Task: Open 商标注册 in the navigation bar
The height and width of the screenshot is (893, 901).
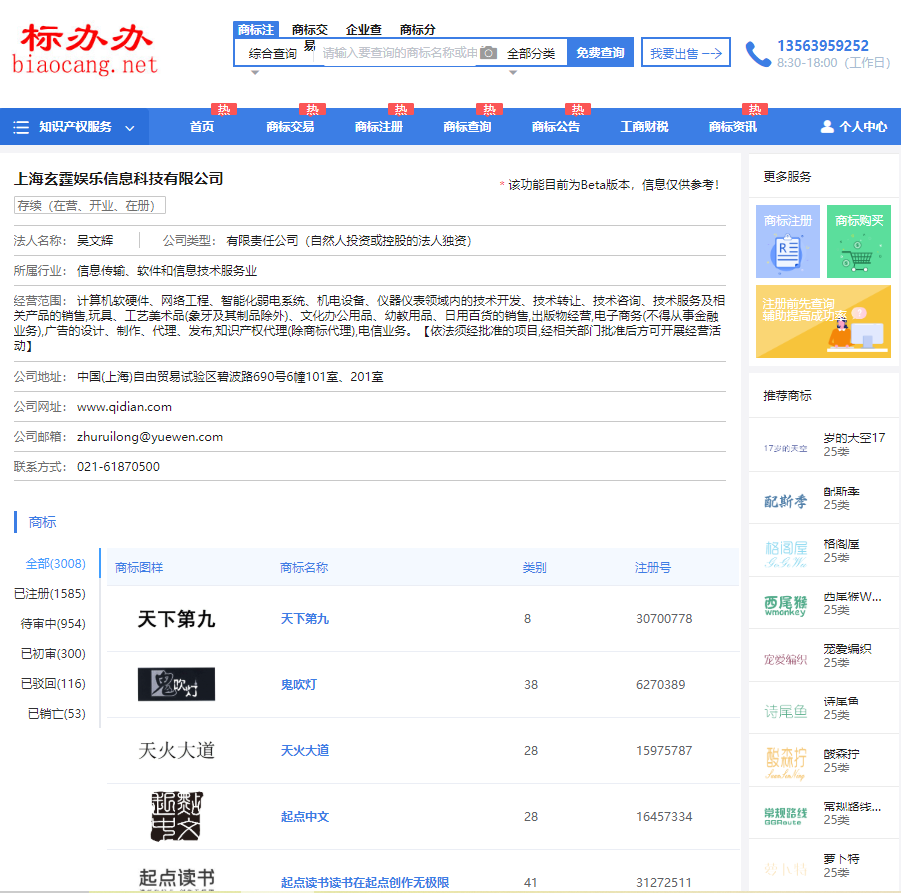Action: (x=379, y=126)
